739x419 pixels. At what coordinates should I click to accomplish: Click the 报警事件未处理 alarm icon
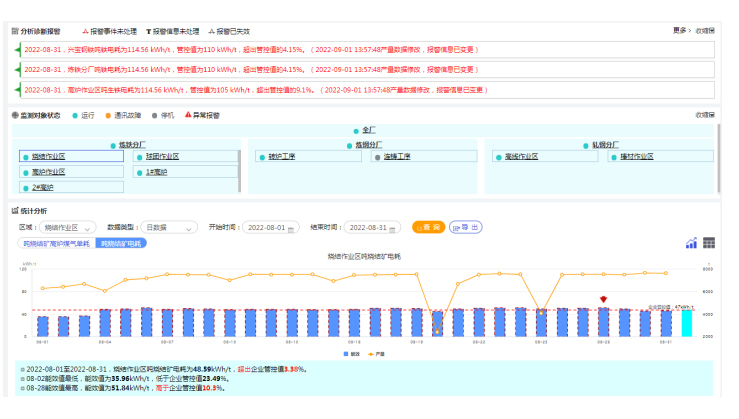tap(86, 31)
